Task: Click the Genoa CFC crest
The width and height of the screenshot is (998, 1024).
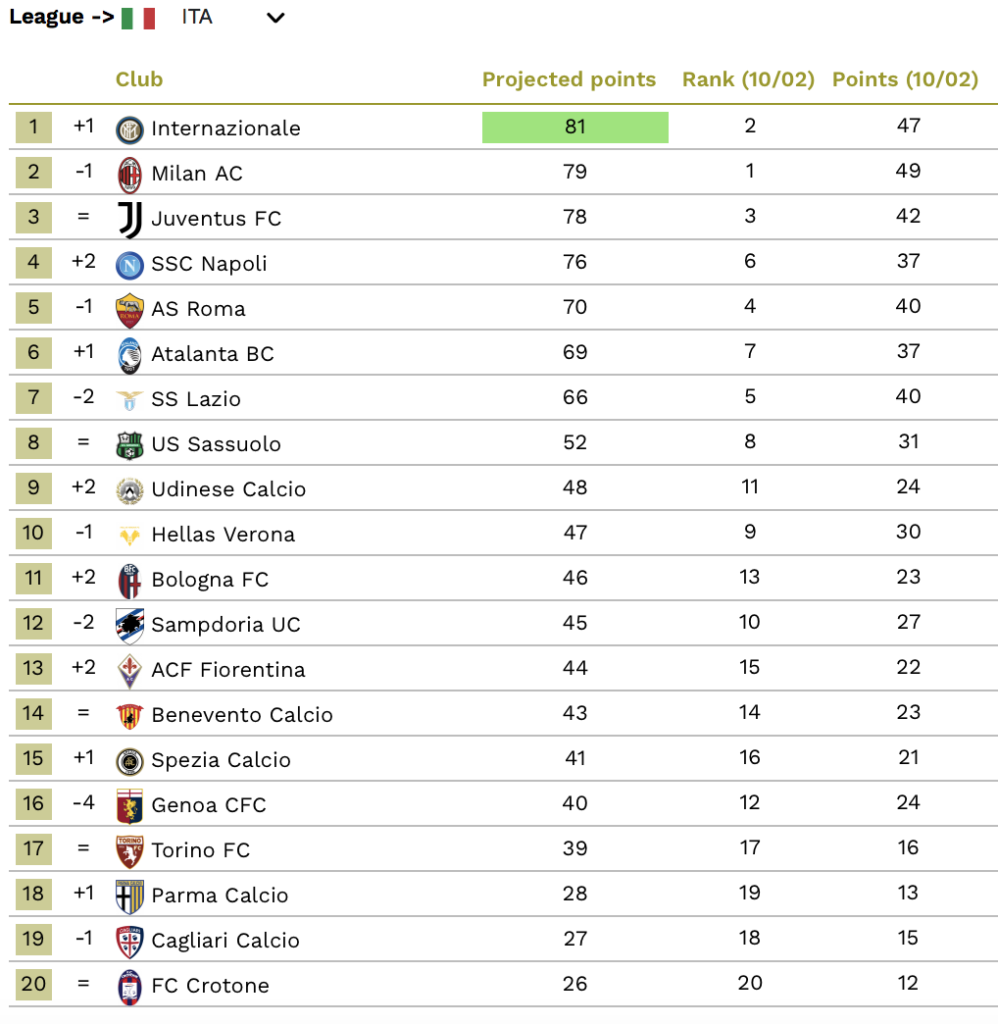Action: click(x=129, y=806)
